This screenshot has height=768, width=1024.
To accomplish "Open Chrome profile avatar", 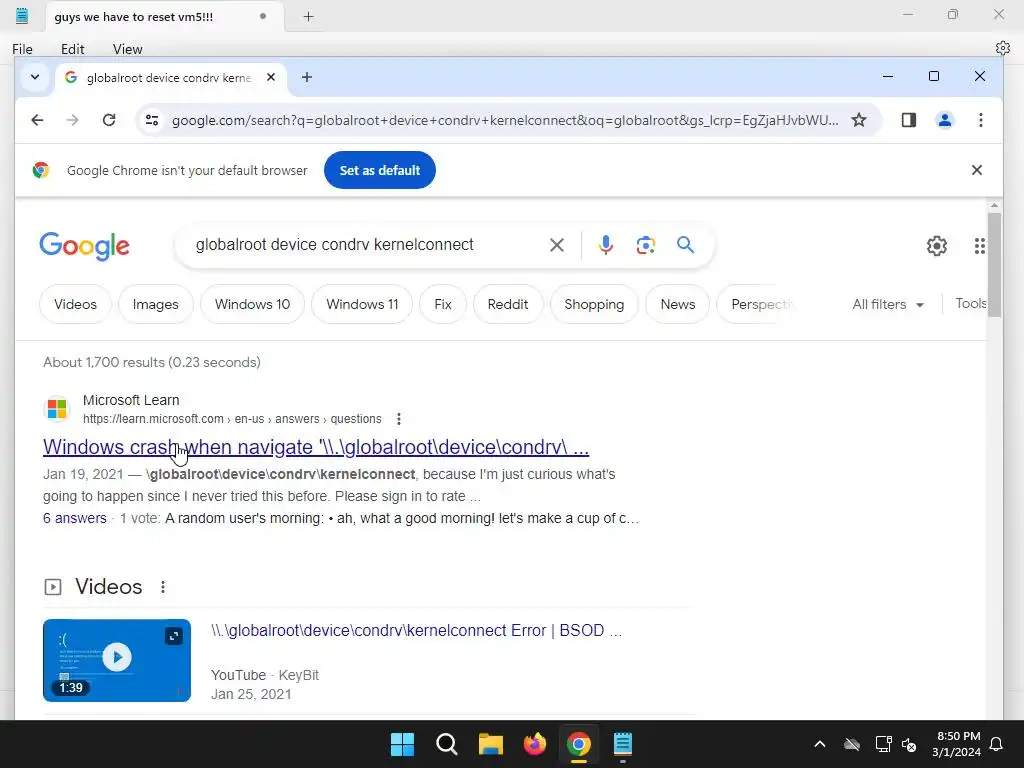I will (x=944, y=120).
